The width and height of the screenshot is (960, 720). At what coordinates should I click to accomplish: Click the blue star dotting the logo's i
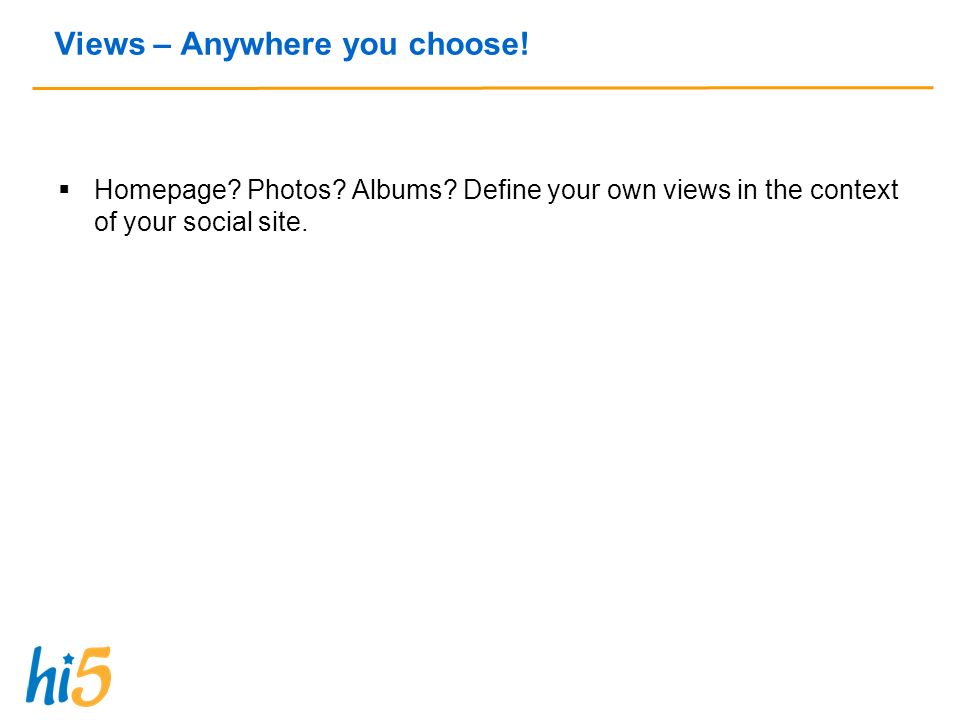click(x=68, y=658)
